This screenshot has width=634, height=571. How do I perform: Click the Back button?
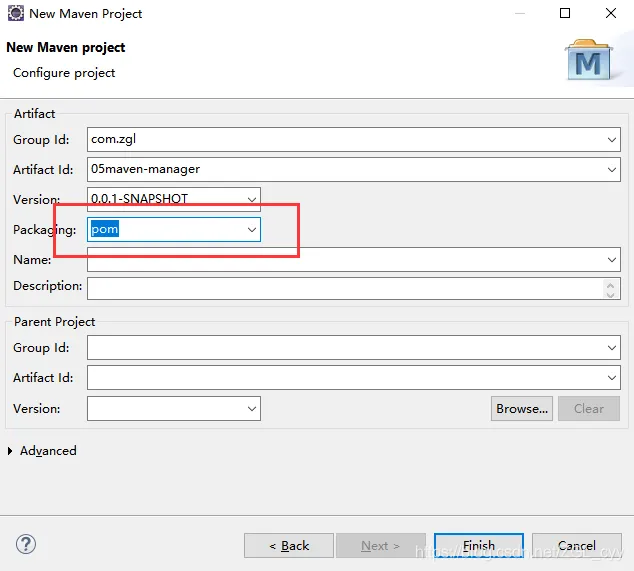click(289, 546)
